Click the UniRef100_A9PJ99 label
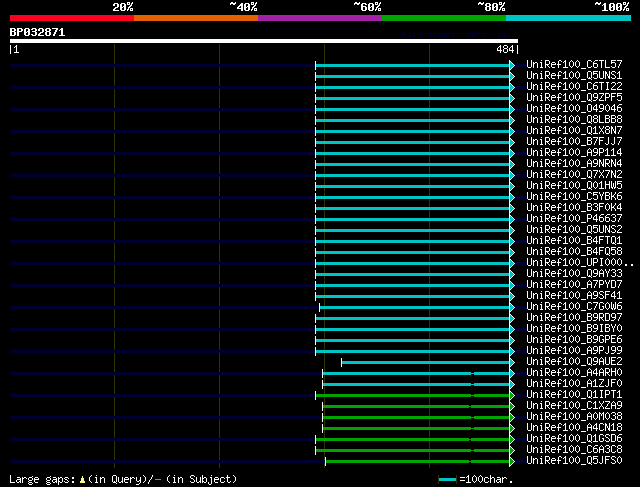Image resolution: width=640 pixels, height=487 pixels. coord(574,351)
